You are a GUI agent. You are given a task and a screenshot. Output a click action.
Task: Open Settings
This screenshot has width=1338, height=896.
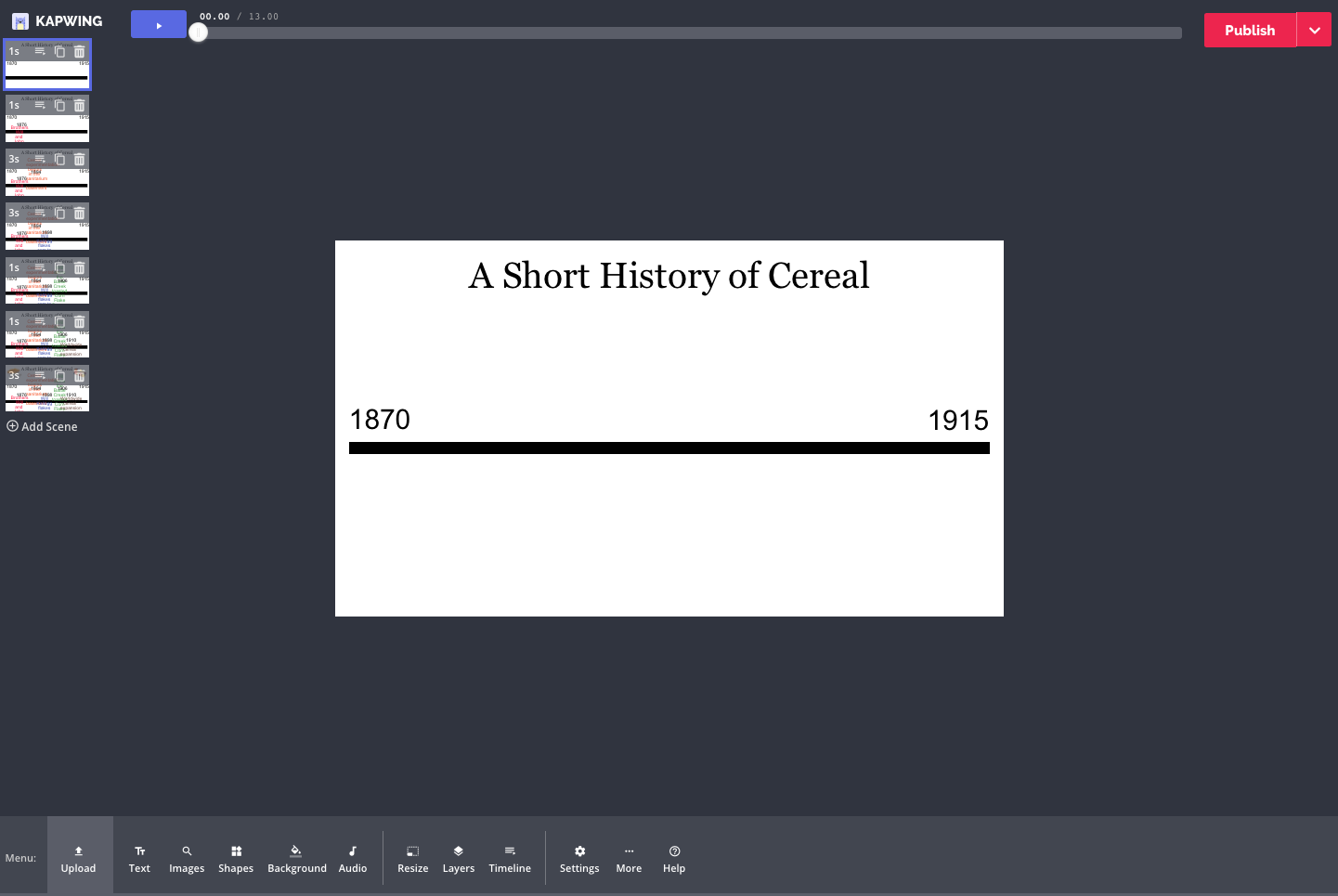pos(579,859)
